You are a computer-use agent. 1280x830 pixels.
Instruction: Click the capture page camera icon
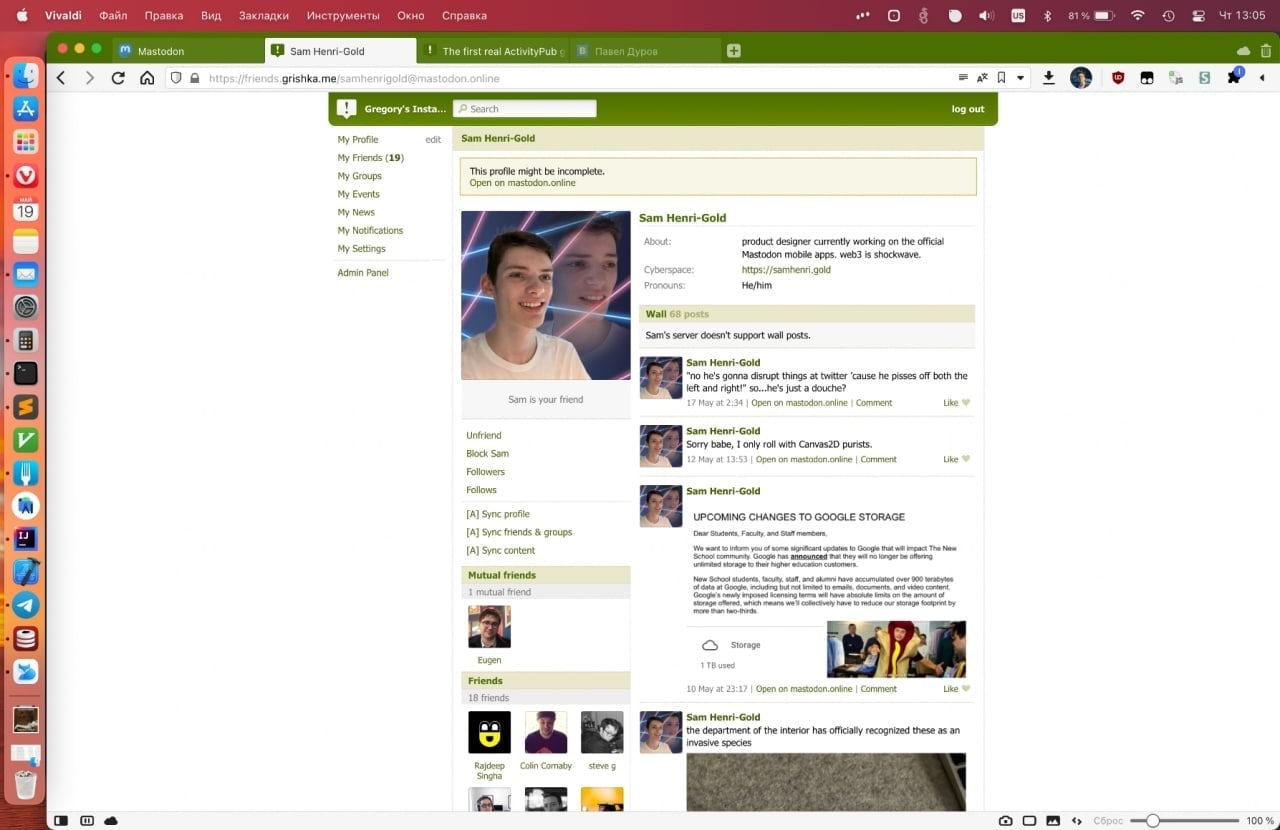click(x=1005, y=820)
